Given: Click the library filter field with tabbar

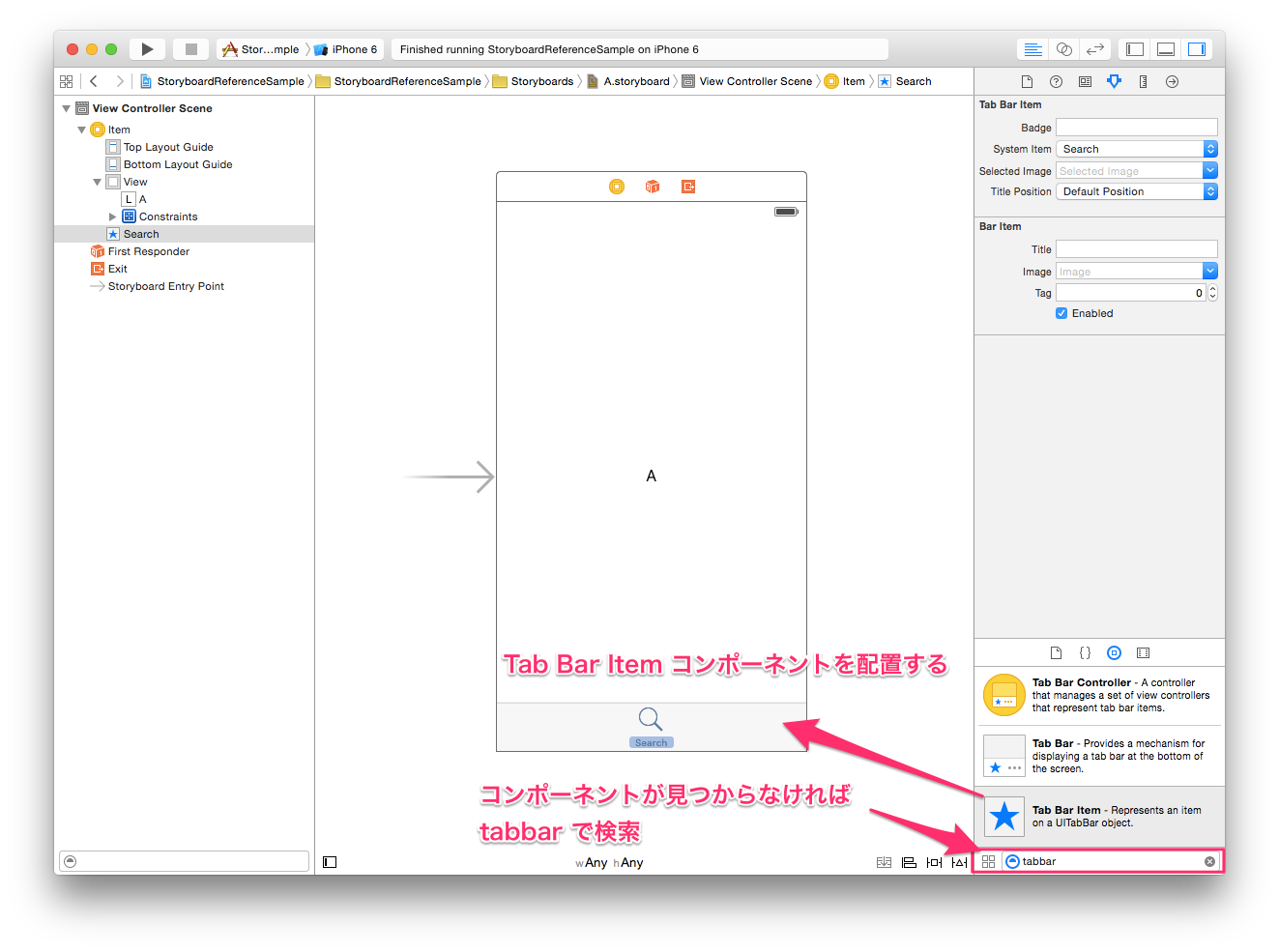Looking at the screenshot, I should (1111, 861).
